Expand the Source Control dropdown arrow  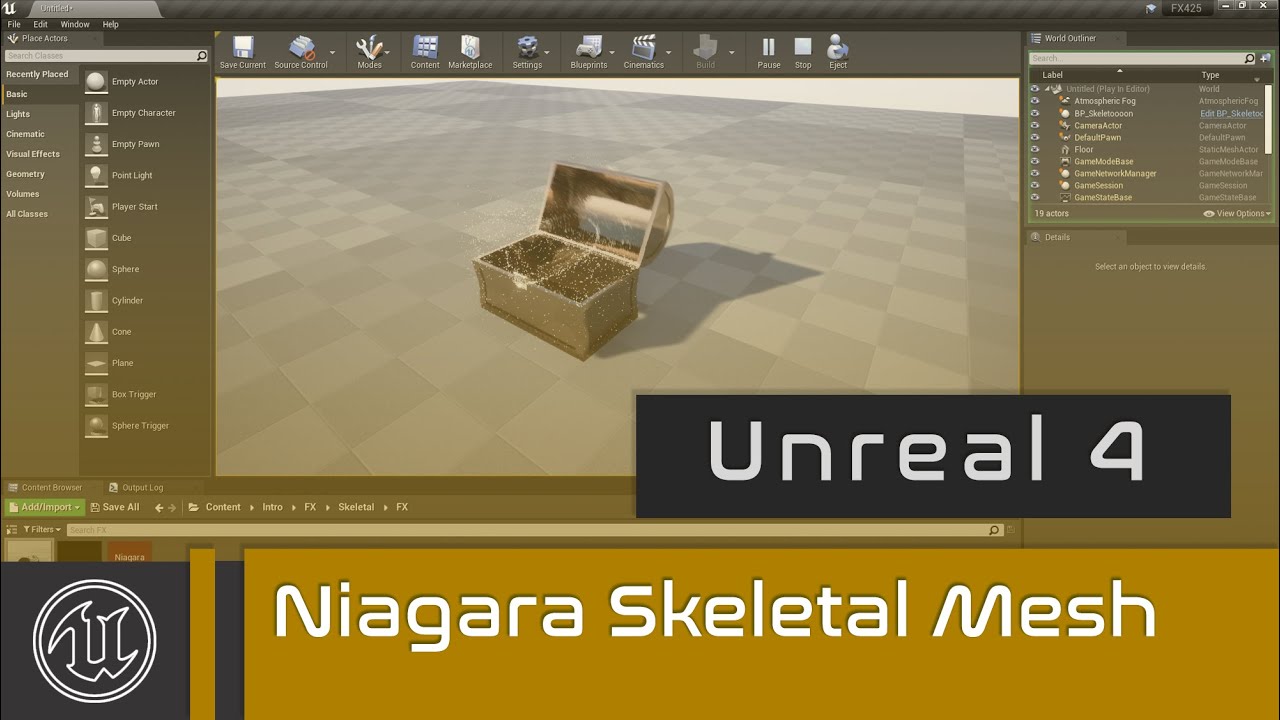(x=332, y=52)
